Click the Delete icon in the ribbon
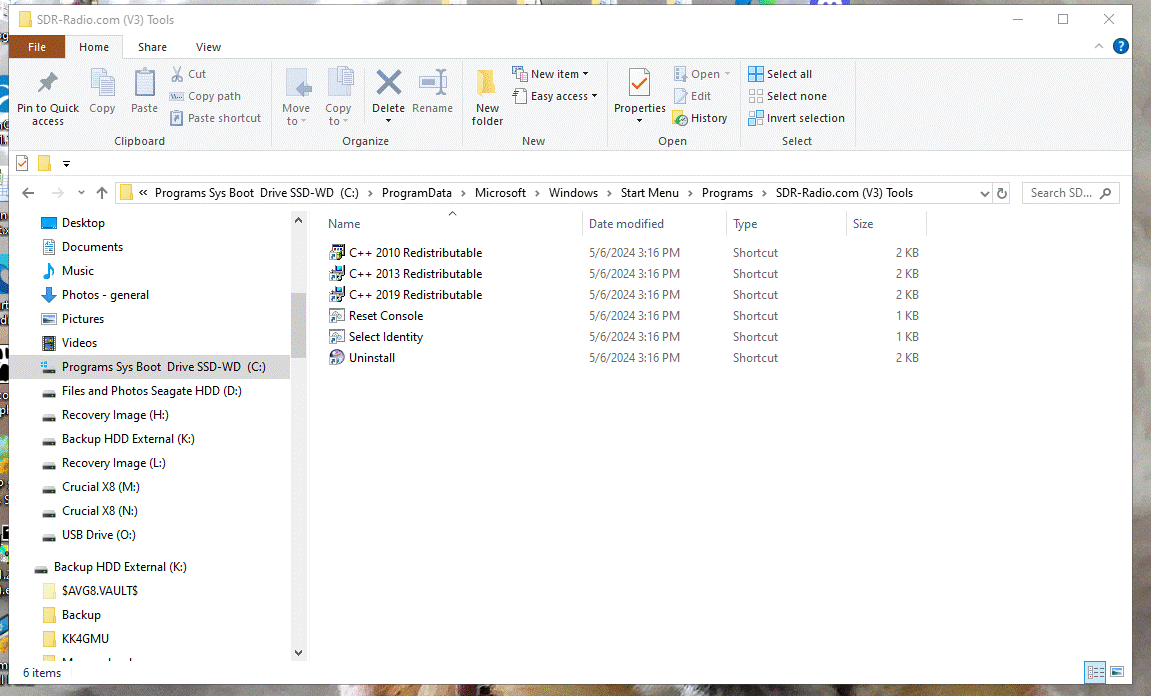 click(x=388, y=84)
